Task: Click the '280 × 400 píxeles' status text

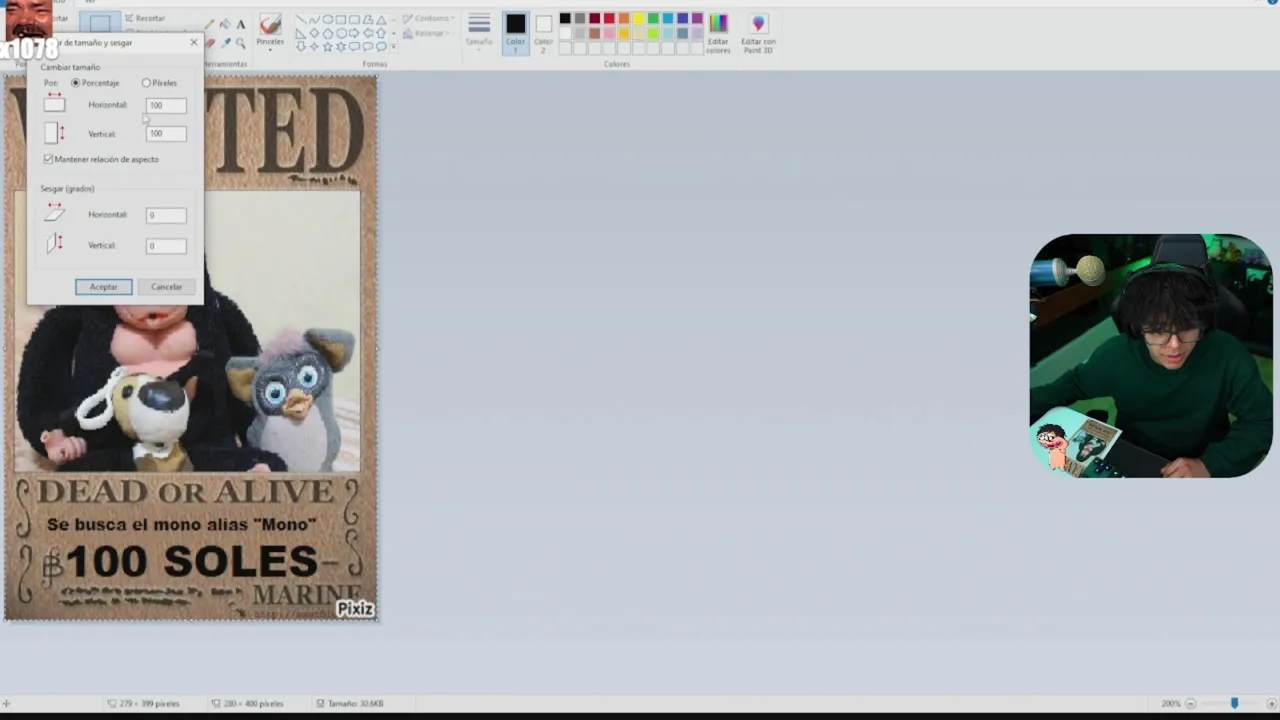Action: coord(253,704)
